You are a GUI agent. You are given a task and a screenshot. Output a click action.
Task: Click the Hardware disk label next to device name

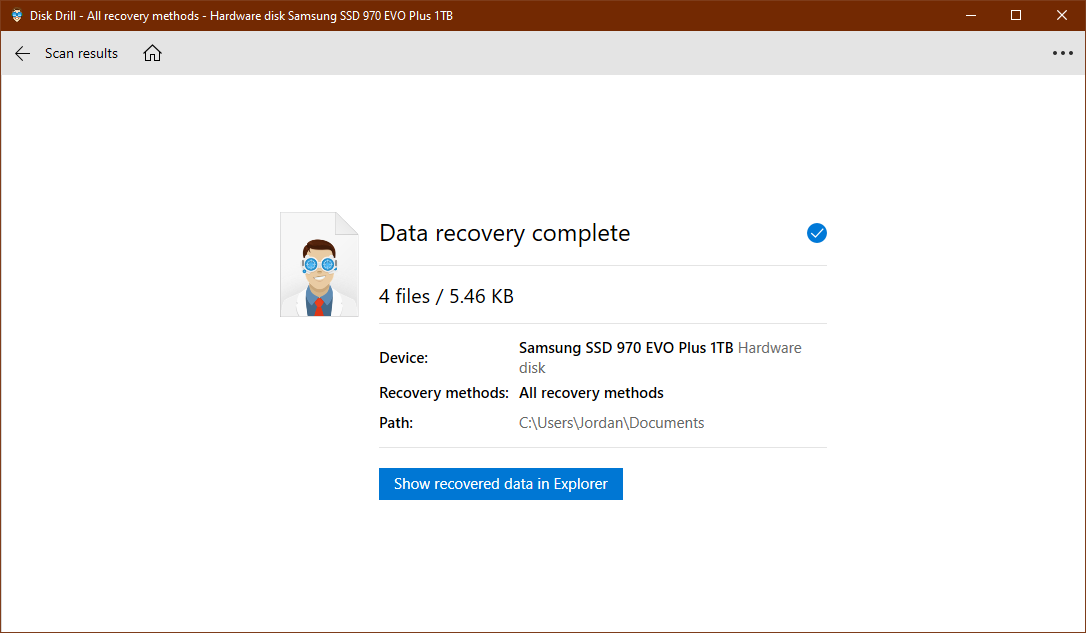coord(770,347)
